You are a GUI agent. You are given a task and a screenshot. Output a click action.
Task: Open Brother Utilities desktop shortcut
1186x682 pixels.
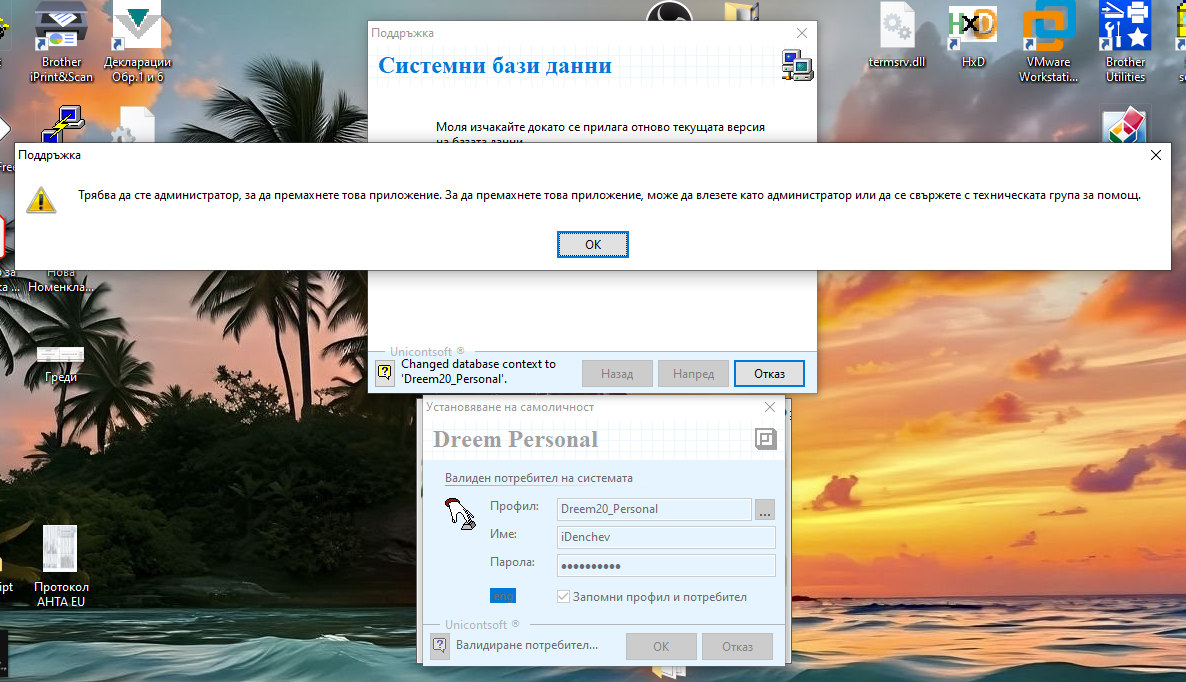pyautogui.click(x=1125, y=42)
